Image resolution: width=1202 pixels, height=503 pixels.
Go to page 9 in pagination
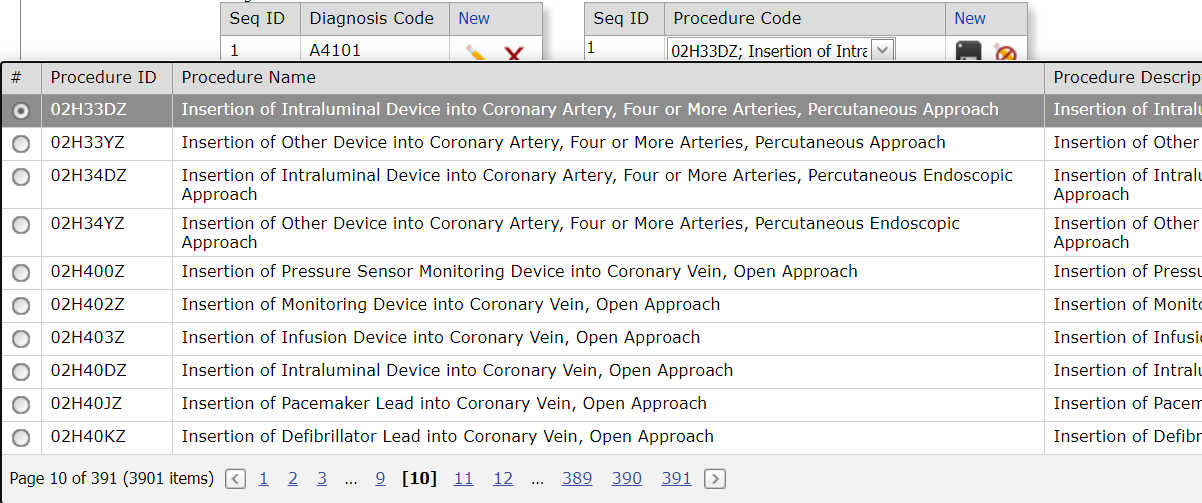[380, 479]
